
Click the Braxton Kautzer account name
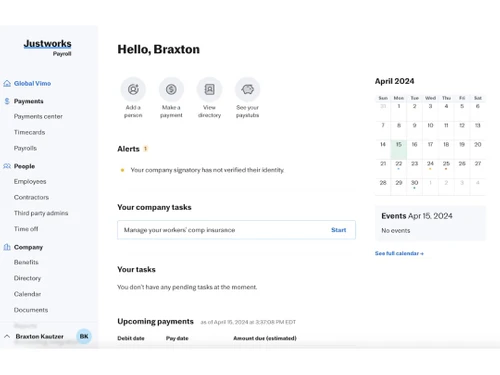pos(39,336)
